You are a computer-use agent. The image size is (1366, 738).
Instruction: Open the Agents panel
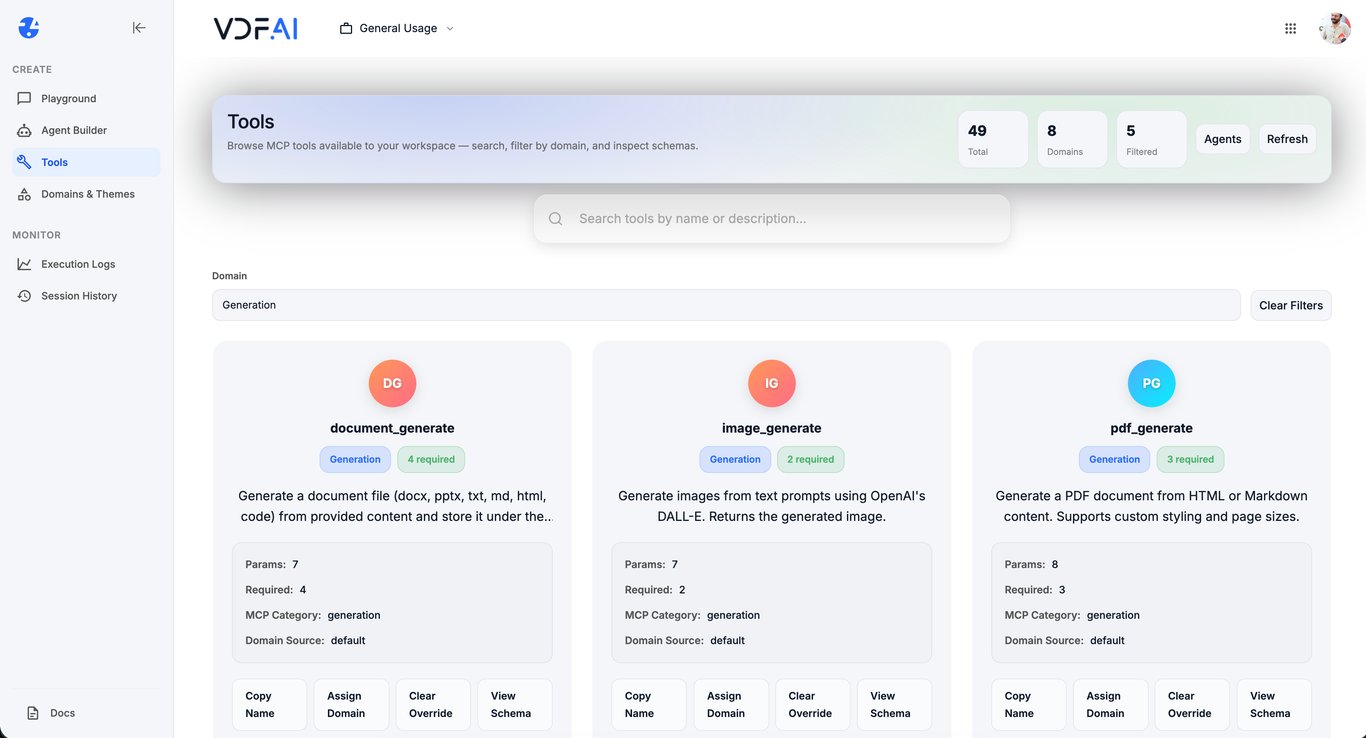[1222, 138]
